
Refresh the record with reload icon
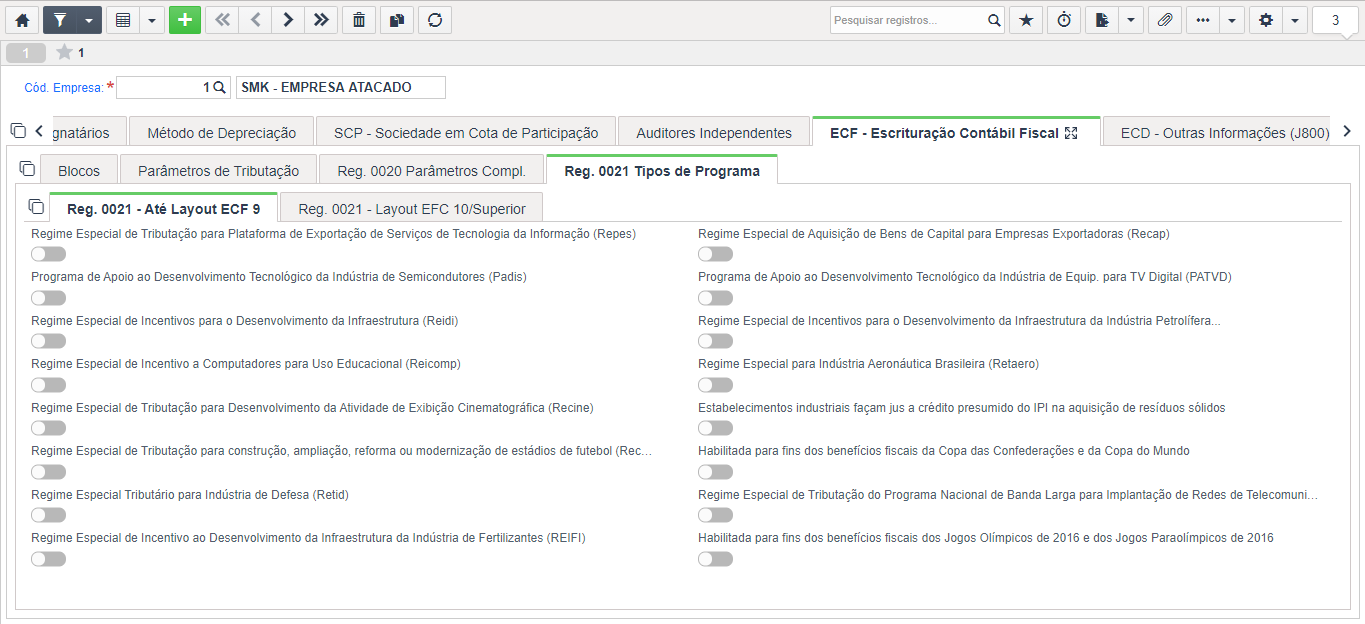coord(435,20)
